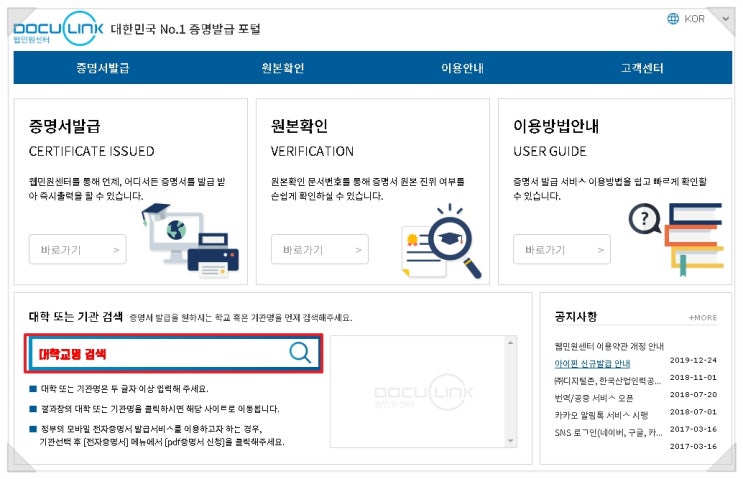Click the date 2019-12-24
Viewport: 743px width, 479px height.
[693, 360]
